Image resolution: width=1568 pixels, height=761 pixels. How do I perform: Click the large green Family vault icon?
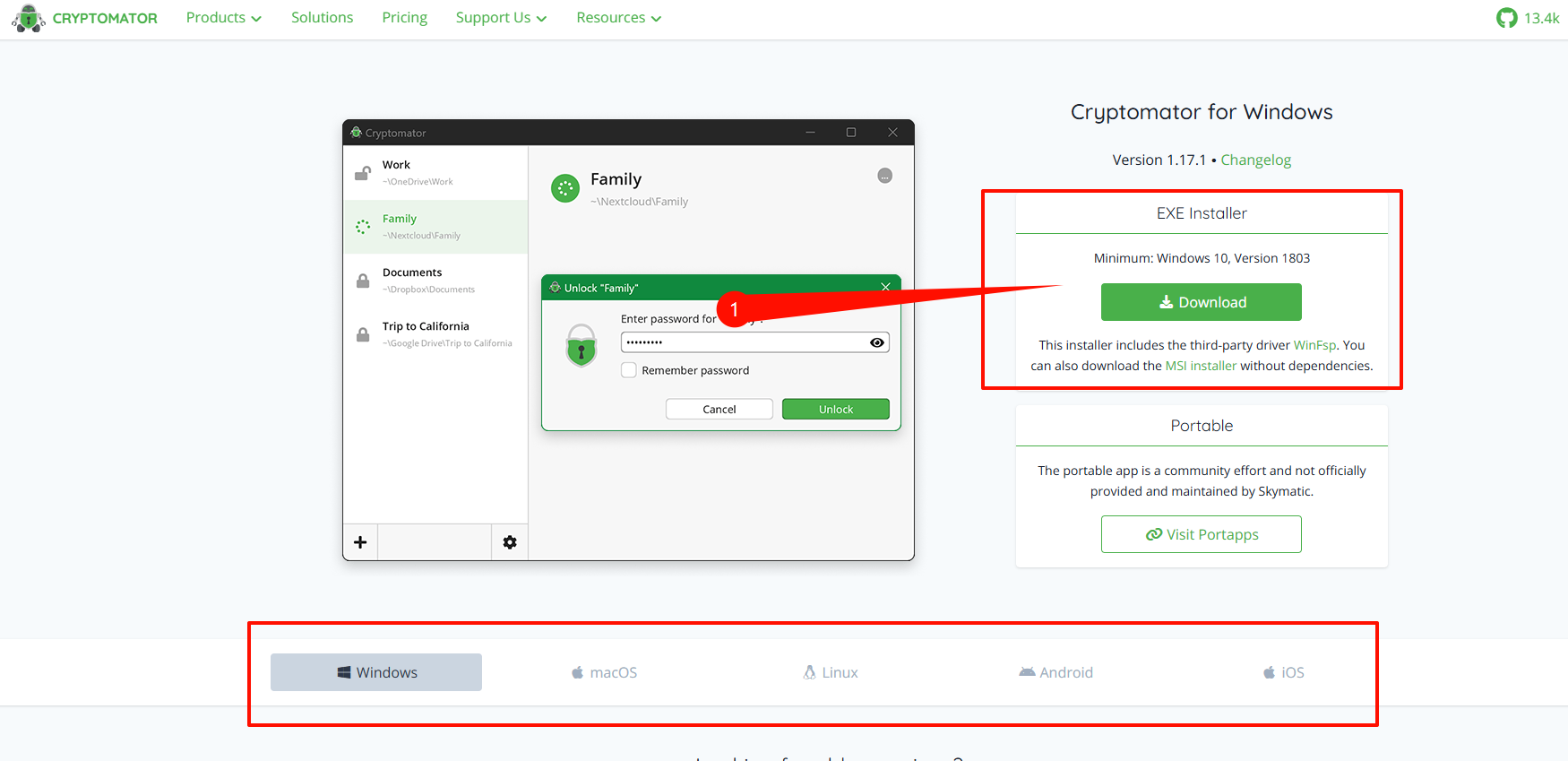[x=565, y=188]
